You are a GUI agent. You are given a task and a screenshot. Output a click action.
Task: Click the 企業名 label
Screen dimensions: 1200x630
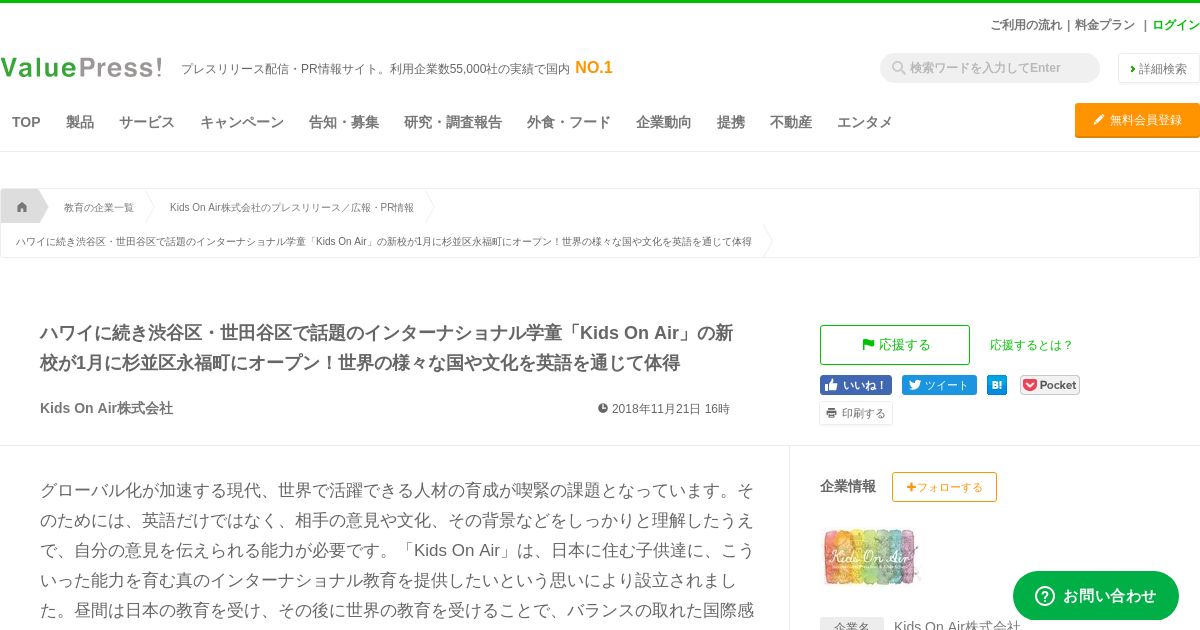[852, 625]
